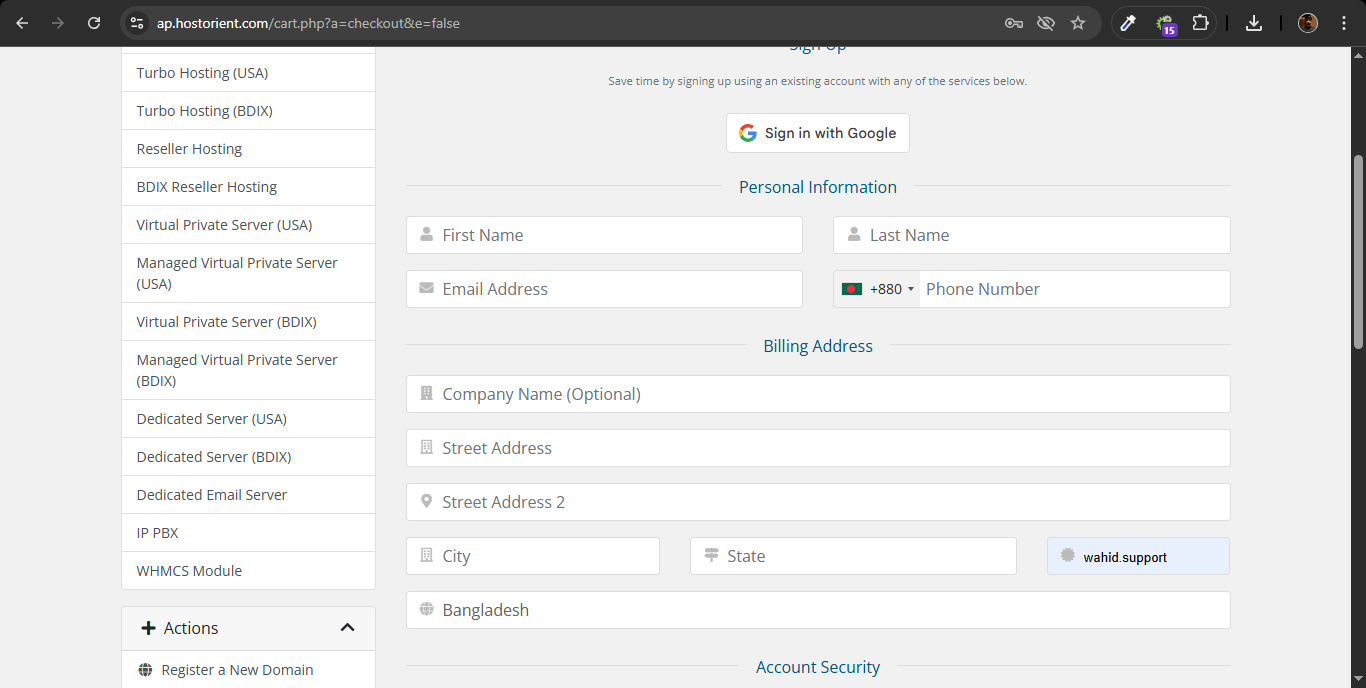Click the site information icon in address bar
The width and height of the screenshot is (1366, 688).
tap(137, 23)
